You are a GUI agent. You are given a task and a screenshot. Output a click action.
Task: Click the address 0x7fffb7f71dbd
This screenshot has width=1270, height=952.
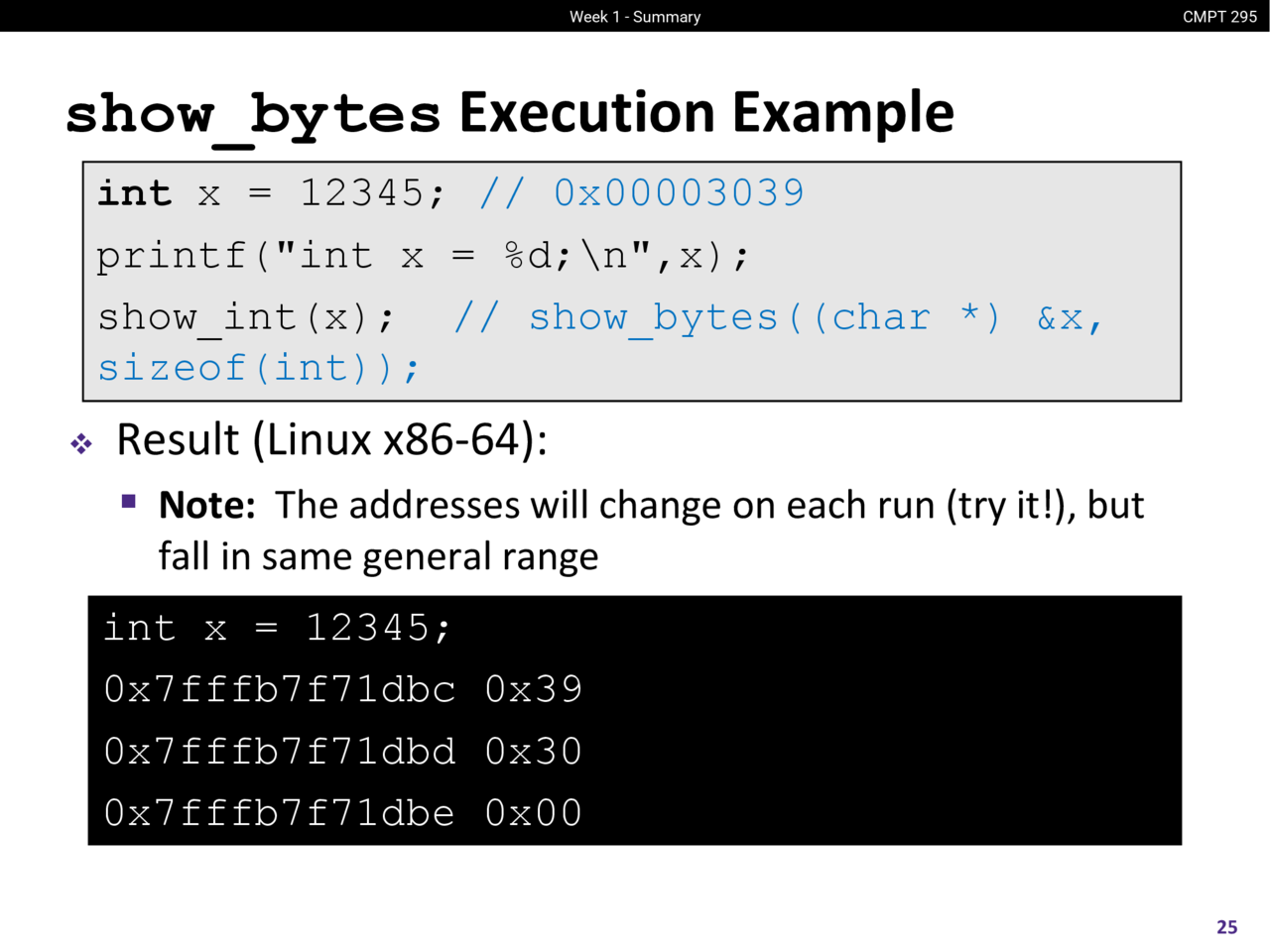pos(280,752)
